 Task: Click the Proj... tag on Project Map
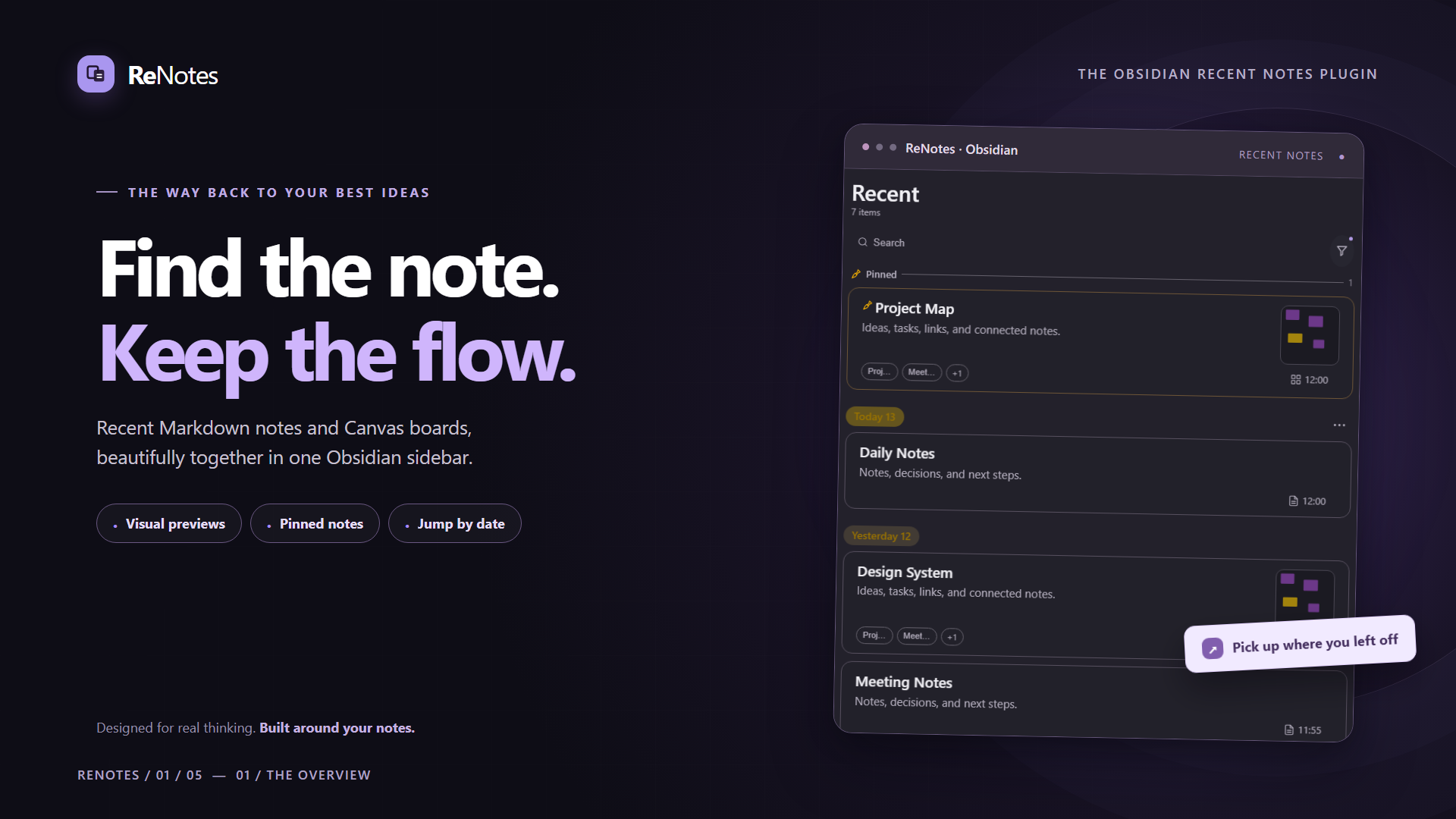pos(879,371)
